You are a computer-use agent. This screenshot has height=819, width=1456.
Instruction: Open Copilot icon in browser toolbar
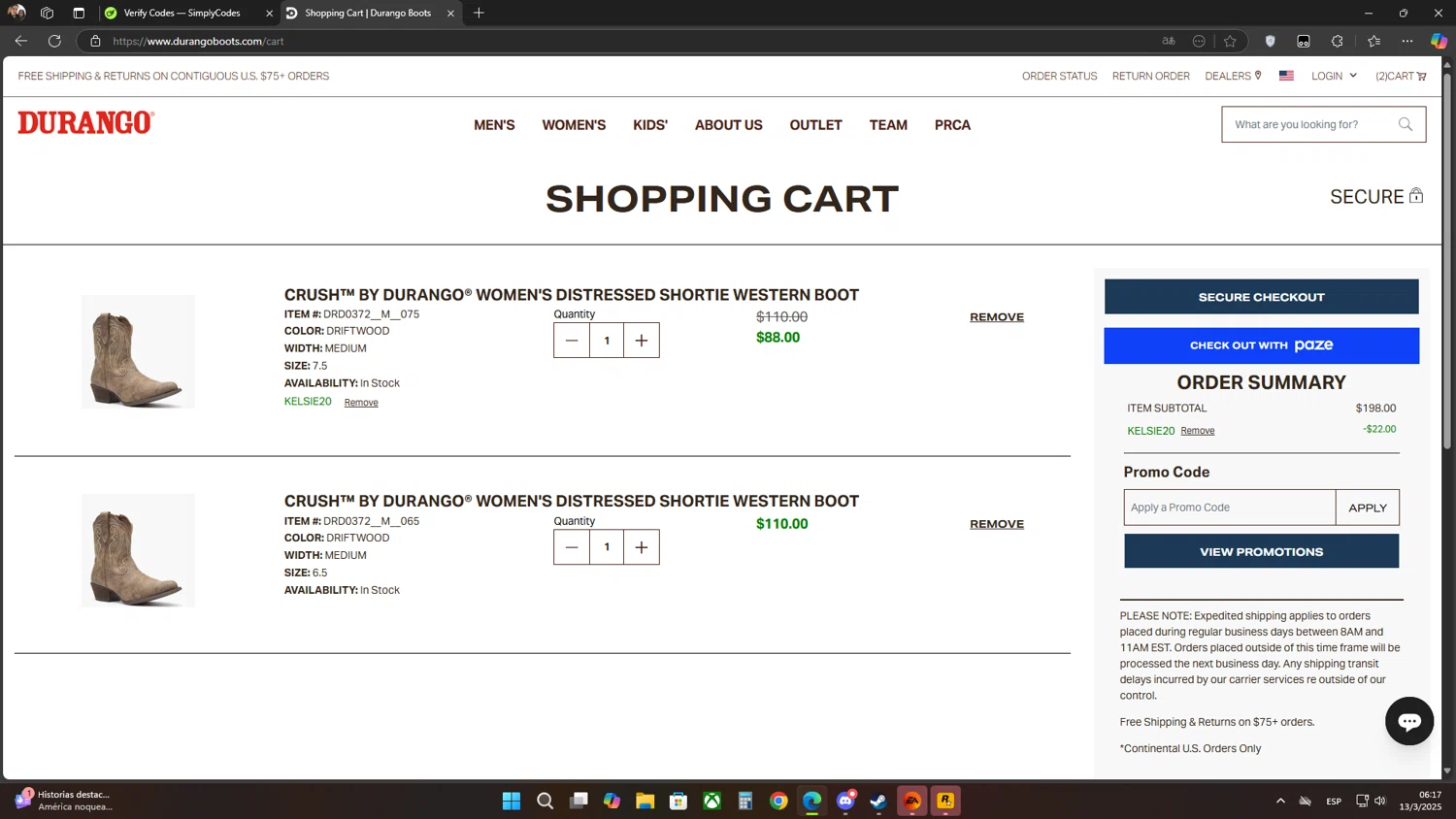coord(1439,41)
